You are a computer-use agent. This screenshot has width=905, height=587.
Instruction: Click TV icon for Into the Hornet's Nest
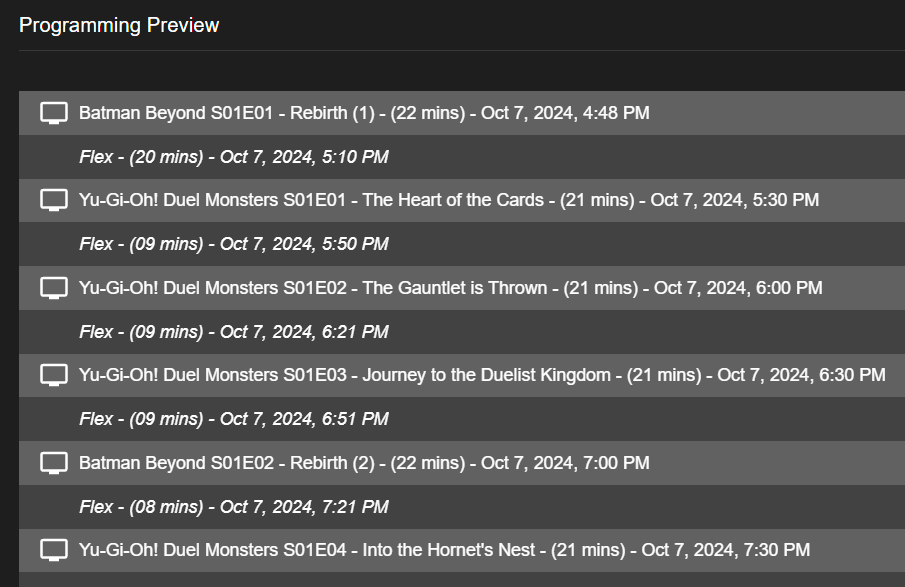[x=54, y=550]
